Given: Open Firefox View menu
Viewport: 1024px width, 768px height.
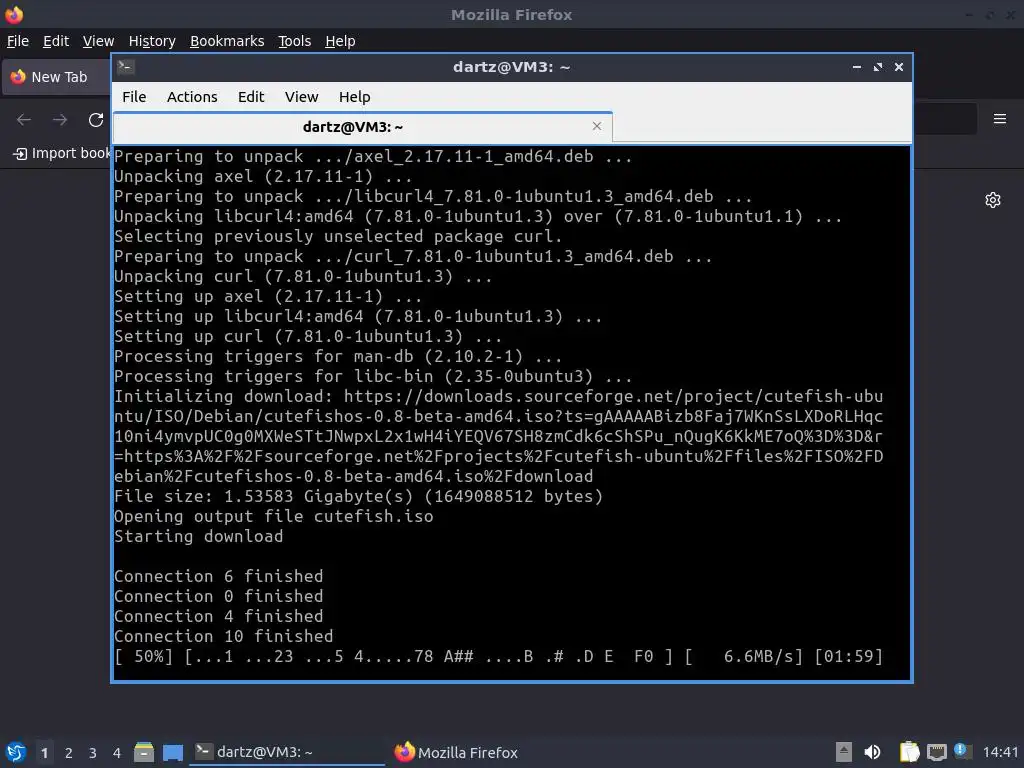Looking at the screenshot, I should [x=98, y=41].
